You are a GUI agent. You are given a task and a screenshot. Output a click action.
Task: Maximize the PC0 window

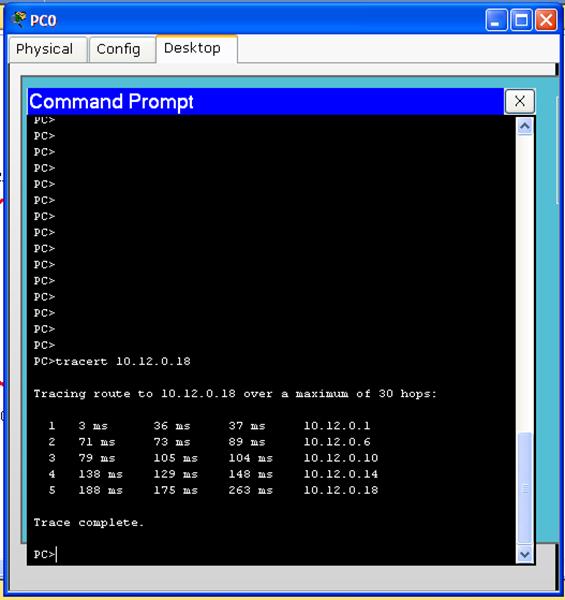tap(521, 20)
